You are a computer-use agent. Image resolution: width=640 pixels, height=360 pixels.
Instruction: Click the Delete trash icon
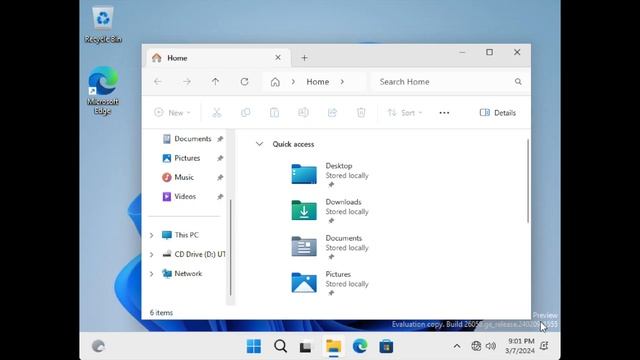pyautogui.click(x=361, y=113)
